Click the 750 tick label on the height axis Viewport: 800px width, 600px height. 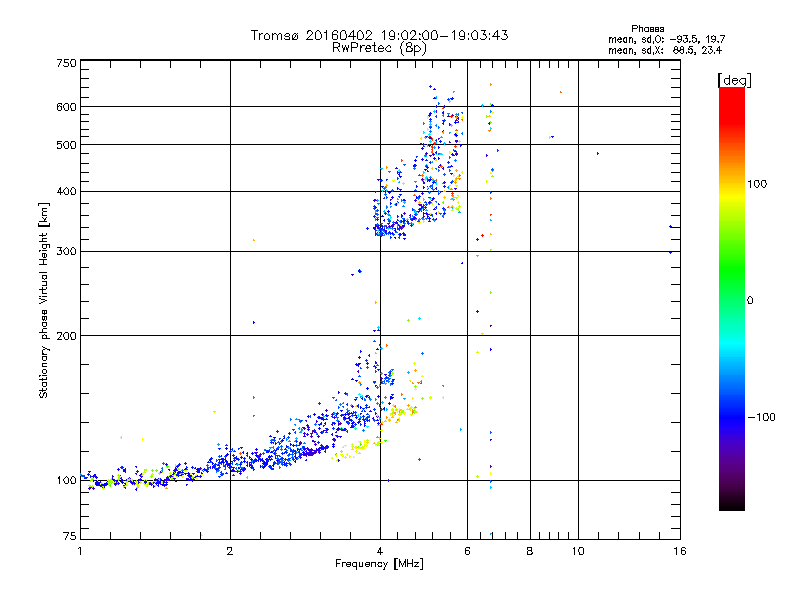coord(66,63)
